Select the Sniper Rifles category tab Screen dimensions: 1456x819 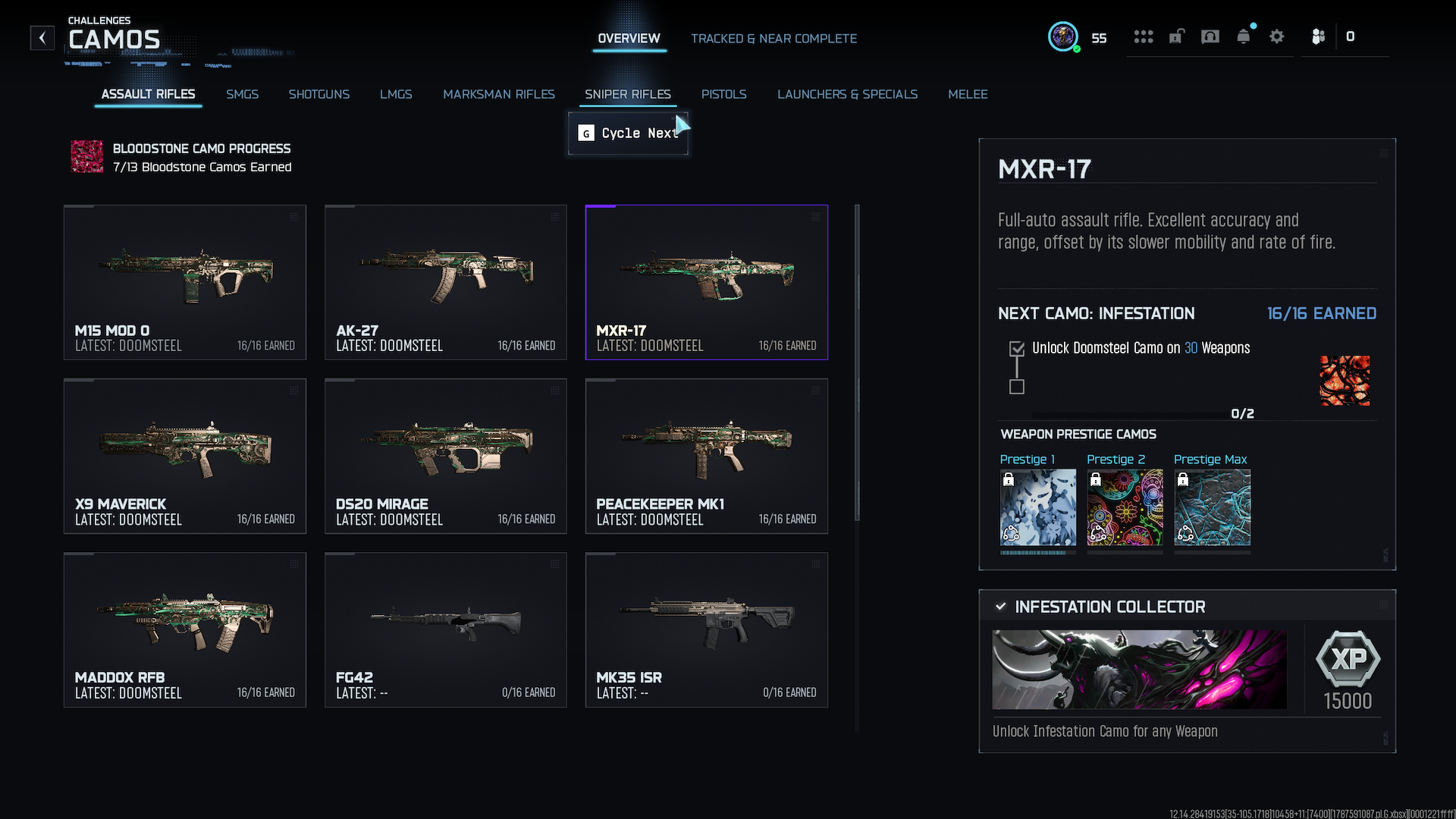coord(628,94)
